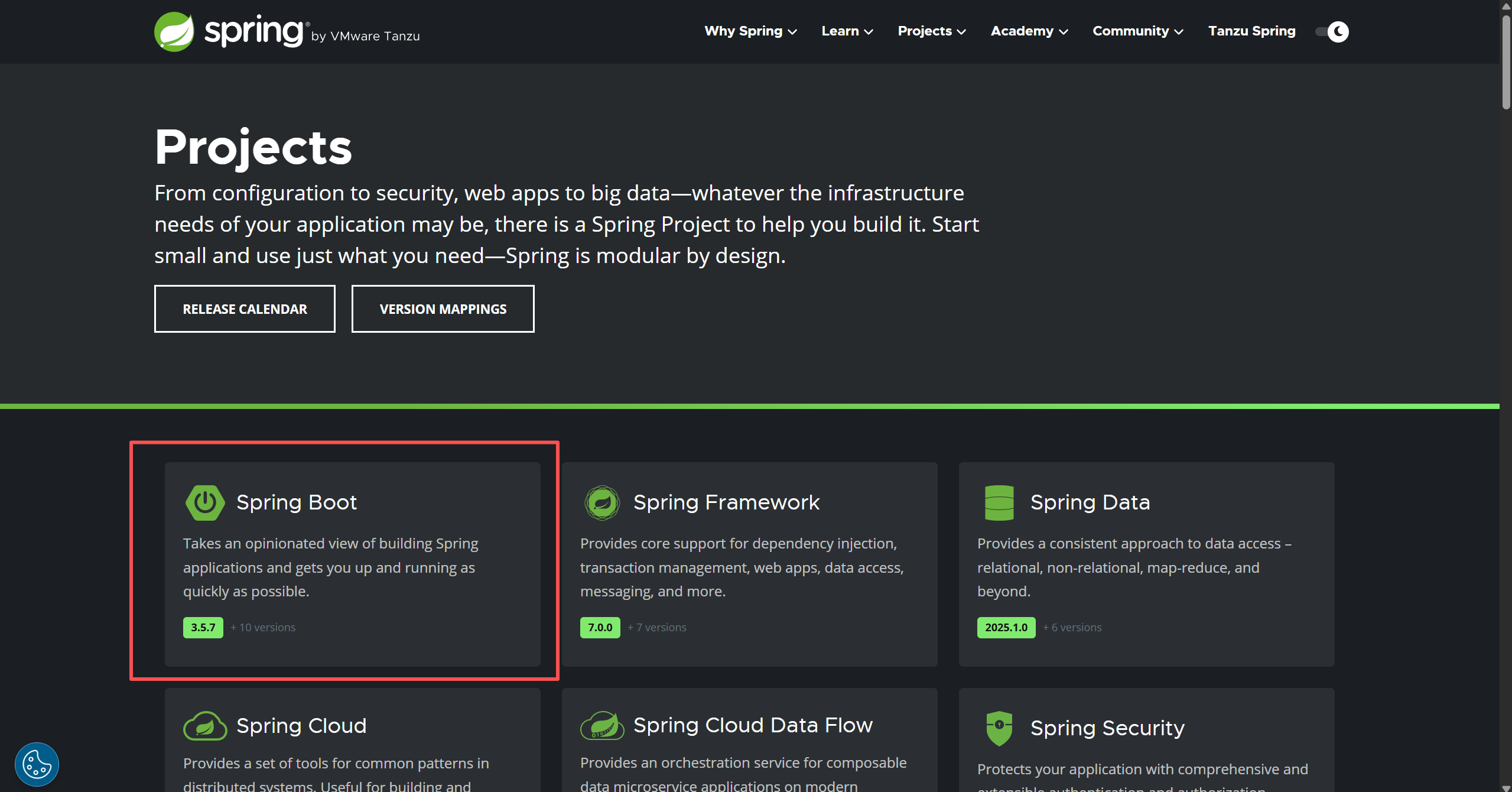Click the Spring Data 2025.1.0 version badge
The height and width of the screenshot is (792, 1512).
1006,628
